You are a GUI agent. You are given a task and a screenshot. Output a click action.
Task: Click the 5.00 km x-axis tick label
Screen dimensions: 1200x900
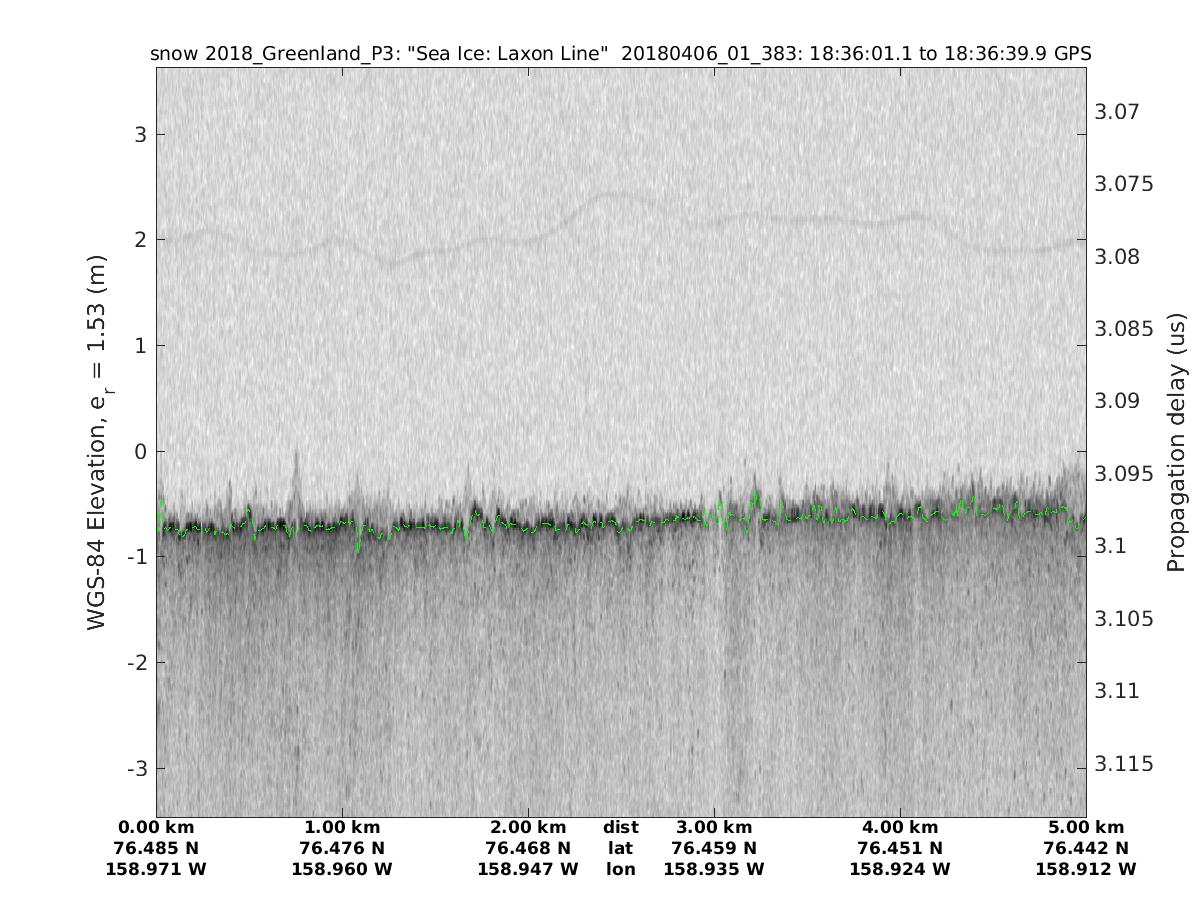1086,827
